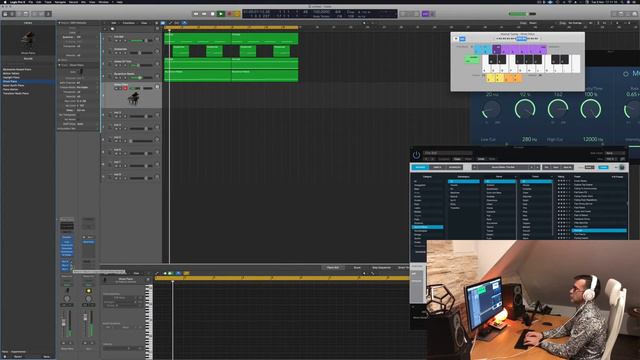640x360 pixels.
Task: Open the Track menu in menu bar
Action: point(48,2)
